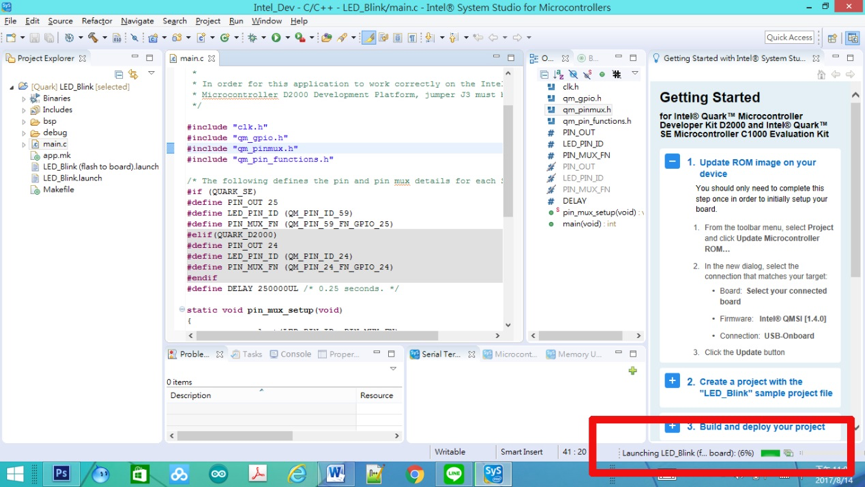865x487 pixels.
Task: Close the main.c editor tab
Action: pyautogui.click(x=211, y=58)
